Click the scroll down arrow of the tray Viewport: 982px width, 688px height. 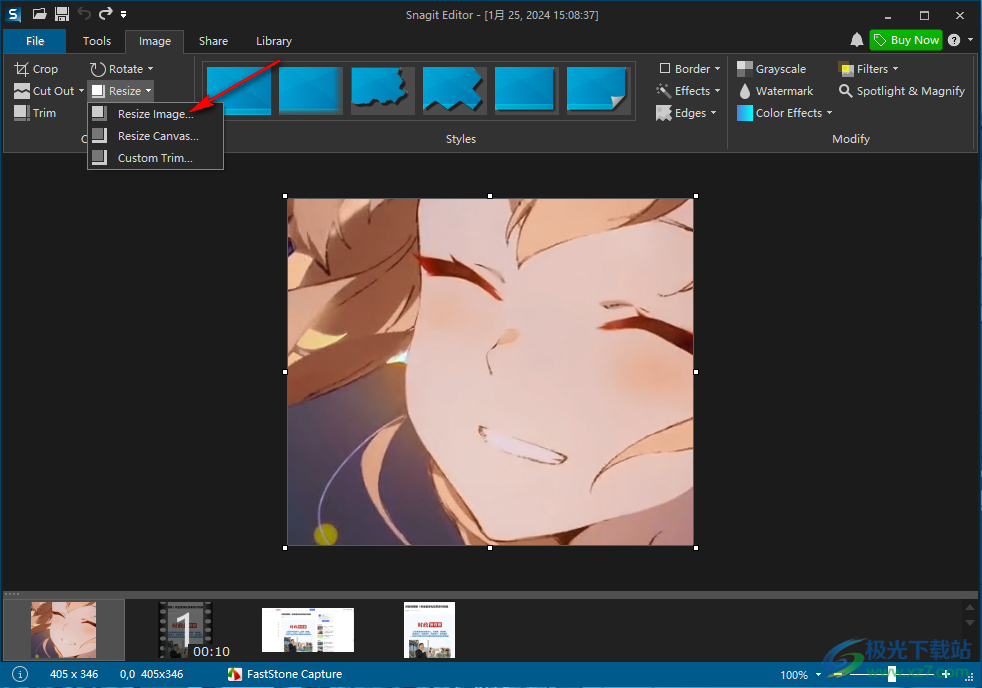point(970,622)
